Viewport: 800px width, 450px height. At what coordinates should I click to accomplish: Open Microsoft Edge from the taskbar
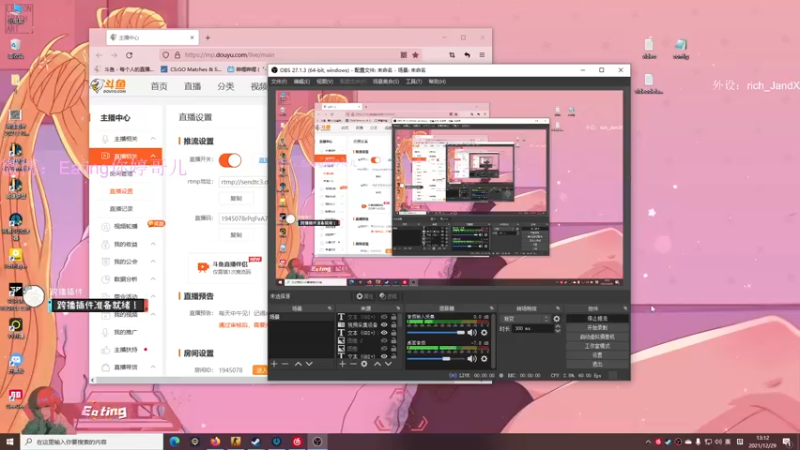click(x=174, y=441)
